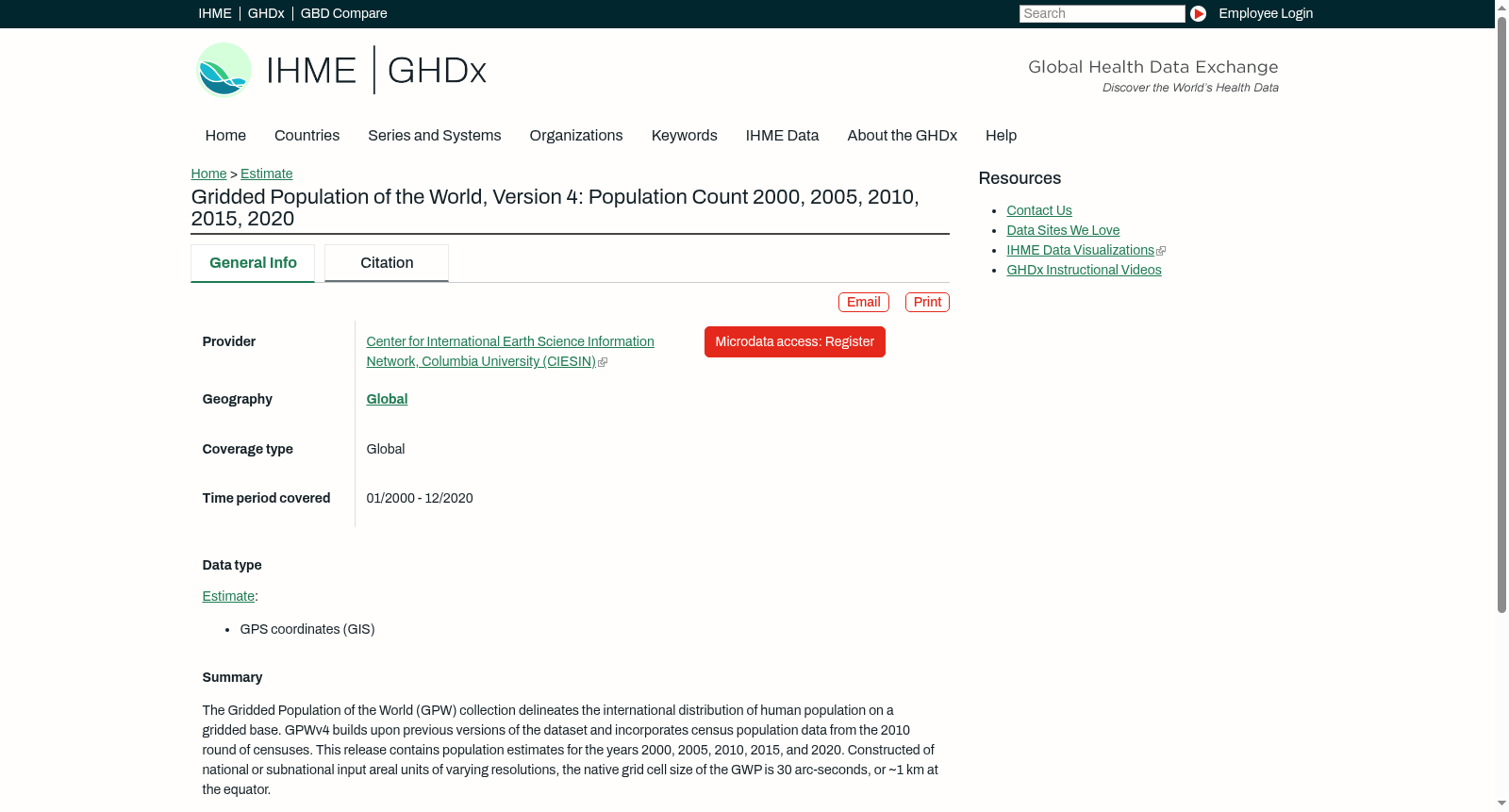Click the Time period covered label
Image resolution: width=1509 pixels, height=812 pixels.
pyautogui.click(x=266, y=498)
